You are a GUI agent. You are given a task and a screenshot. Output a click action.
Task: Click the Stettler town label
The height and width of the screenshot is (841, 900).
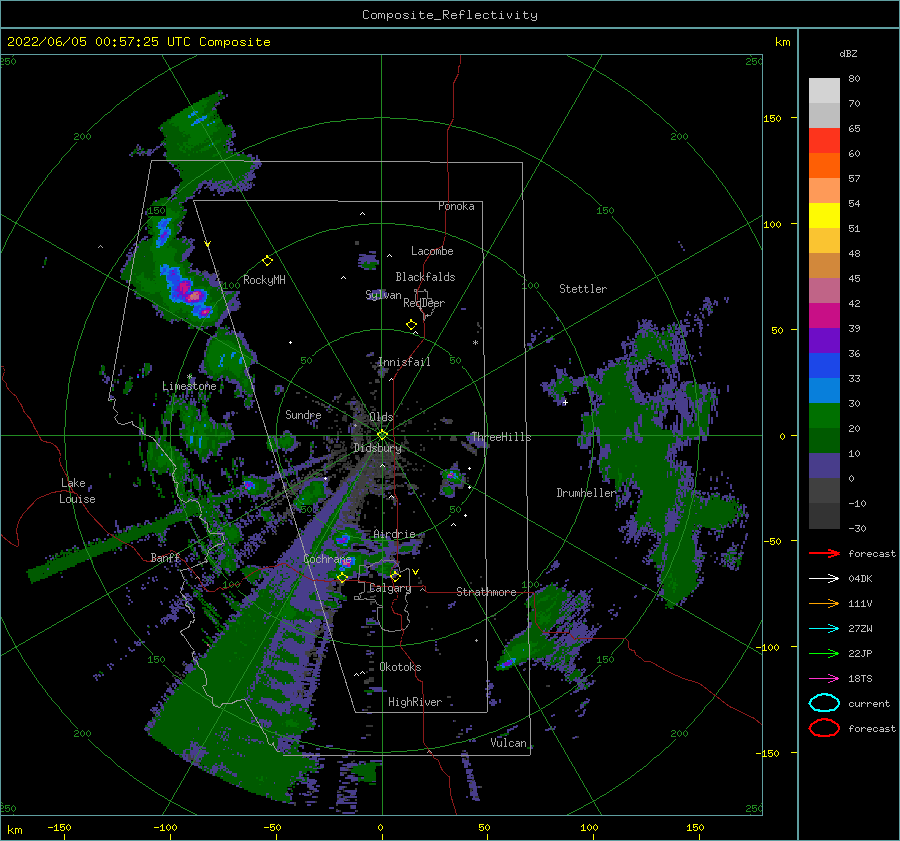click(x=583, y=289)
